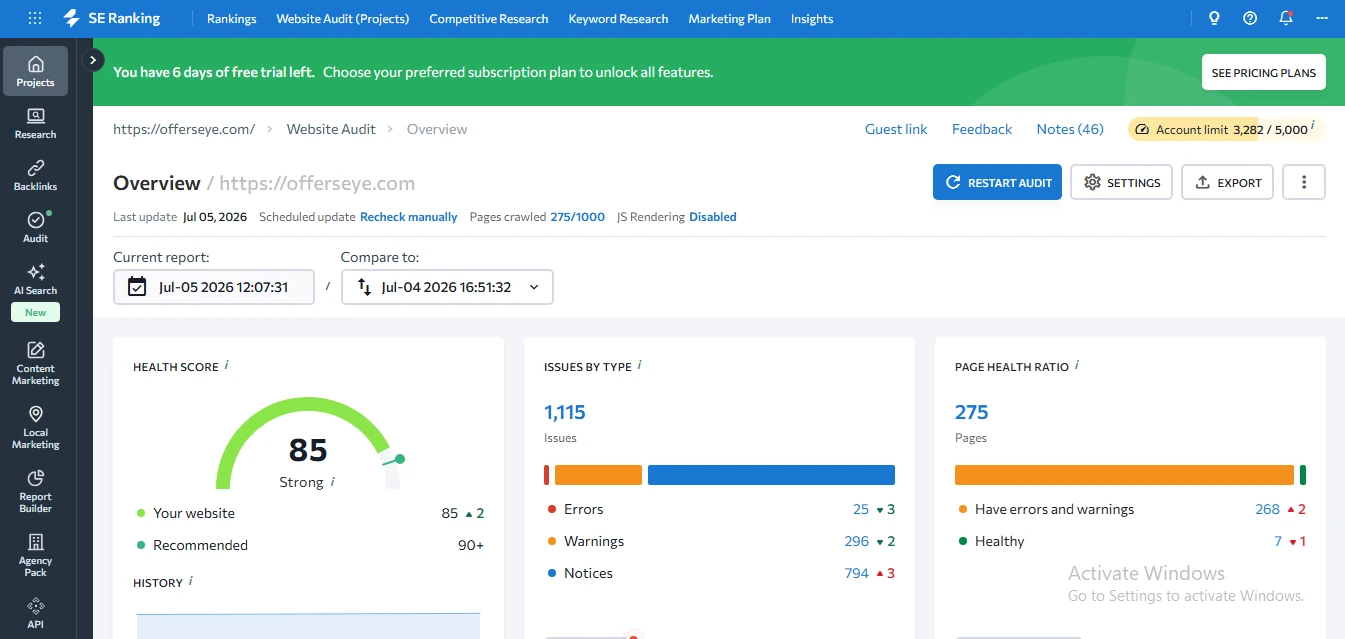Open the Insights menu
The height and width of the screenshot is (639, 1345).
812,19
